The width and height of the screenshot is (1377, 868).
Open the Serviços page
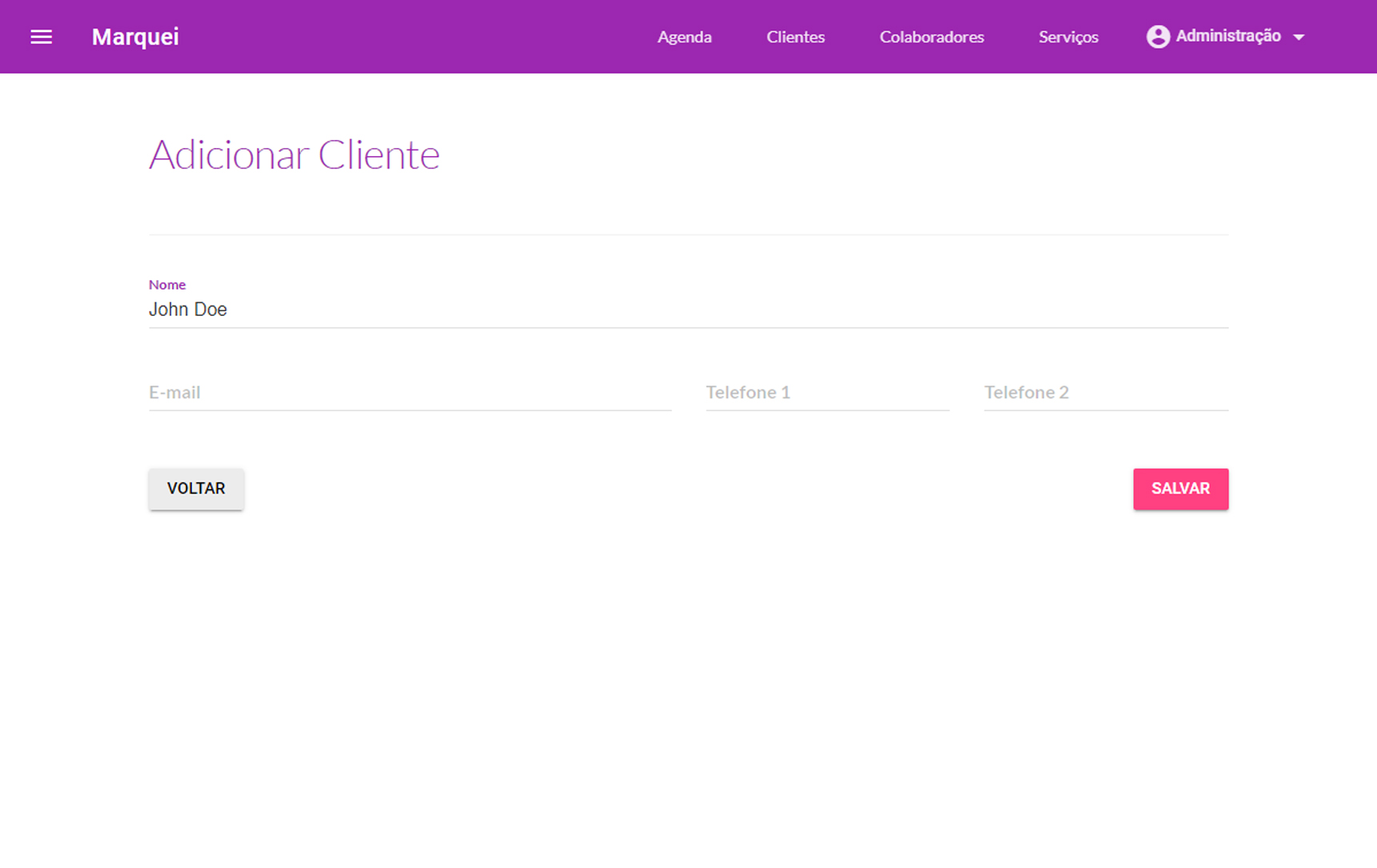tap(1068, 37)
